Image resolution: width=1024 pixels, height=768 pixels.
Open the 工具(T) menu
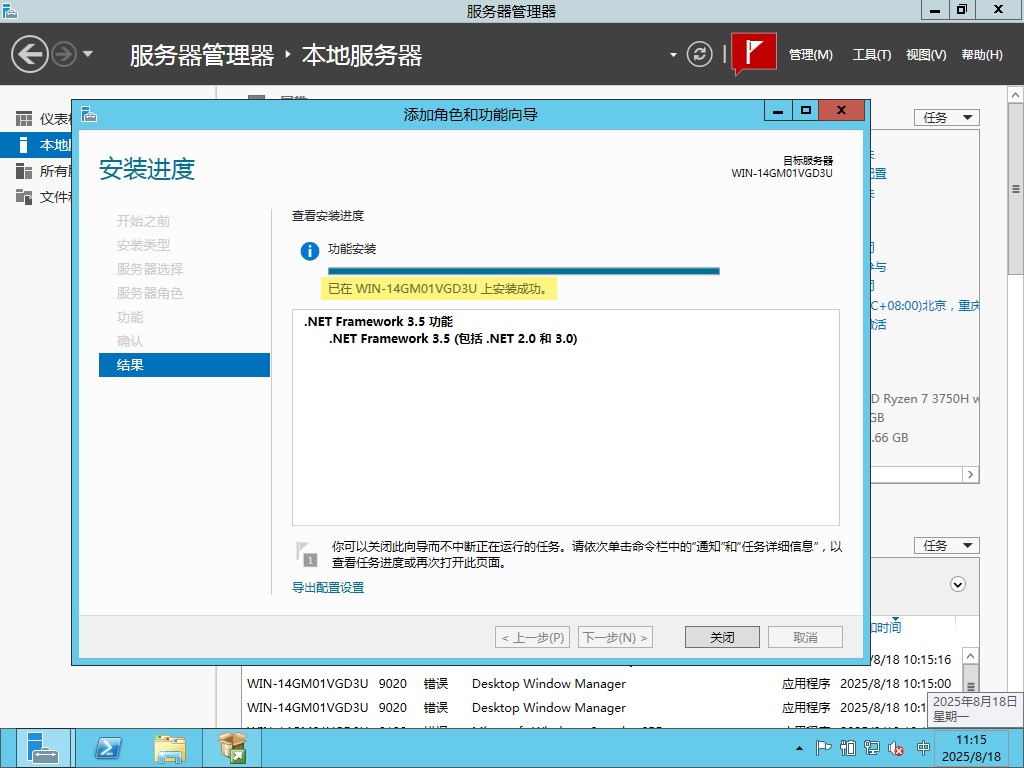click(x=871, y=55)
